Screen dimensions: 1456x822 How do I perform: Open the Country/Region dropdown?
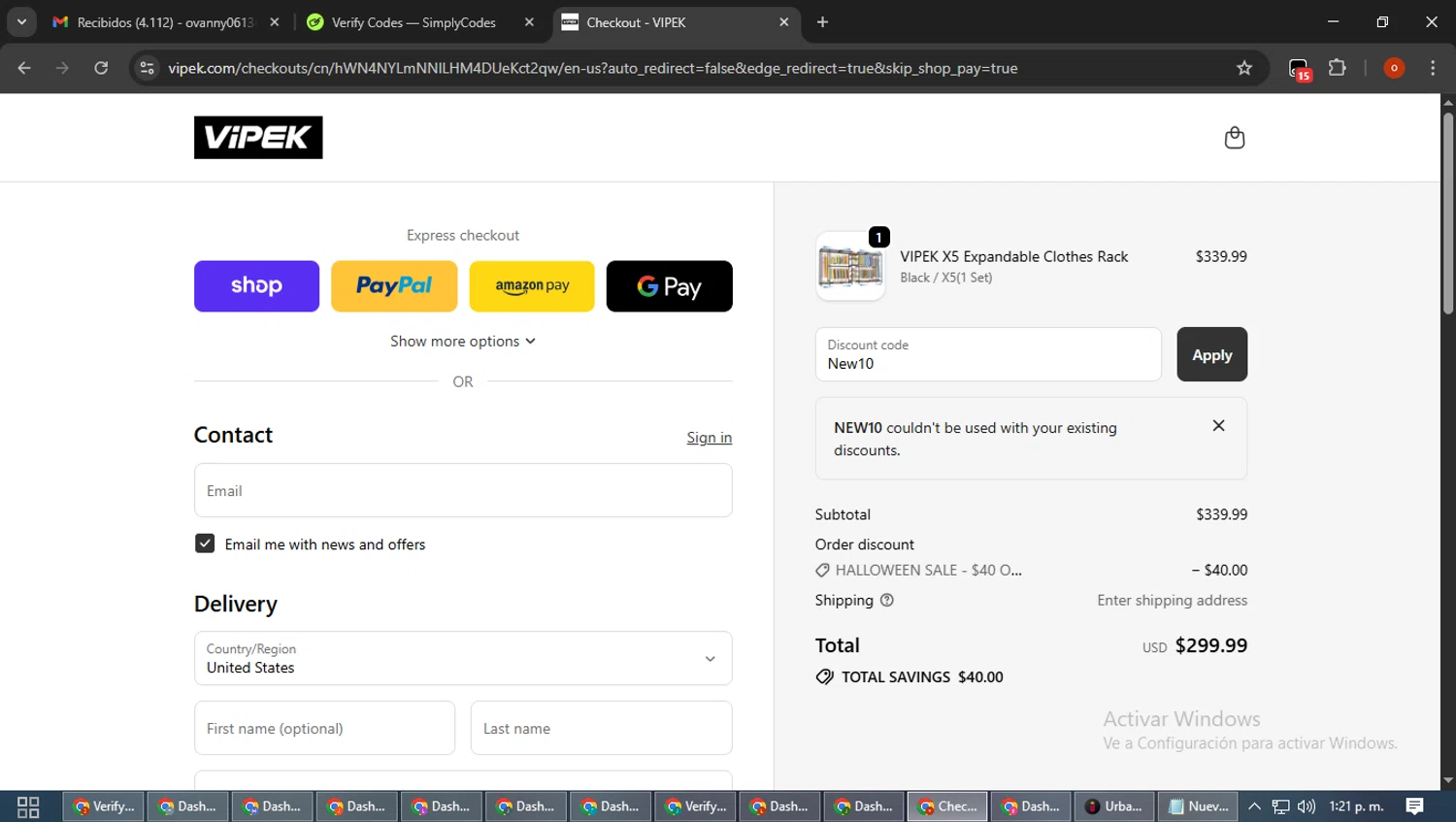point(463,658)
